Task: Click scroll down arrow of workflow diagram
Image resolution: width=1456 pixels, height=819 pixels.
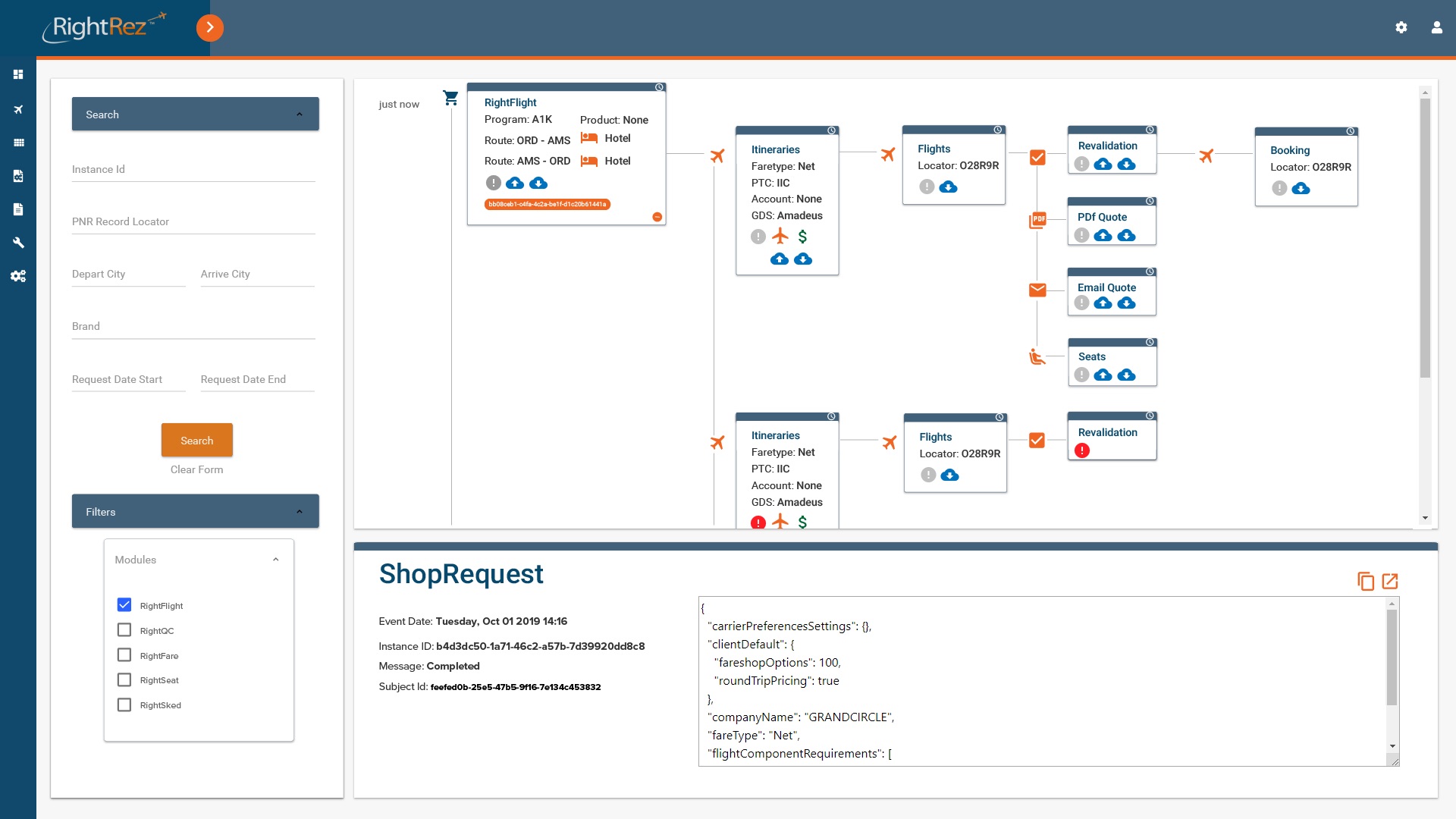Action: pyautogui.click(x=1426, y=518)
